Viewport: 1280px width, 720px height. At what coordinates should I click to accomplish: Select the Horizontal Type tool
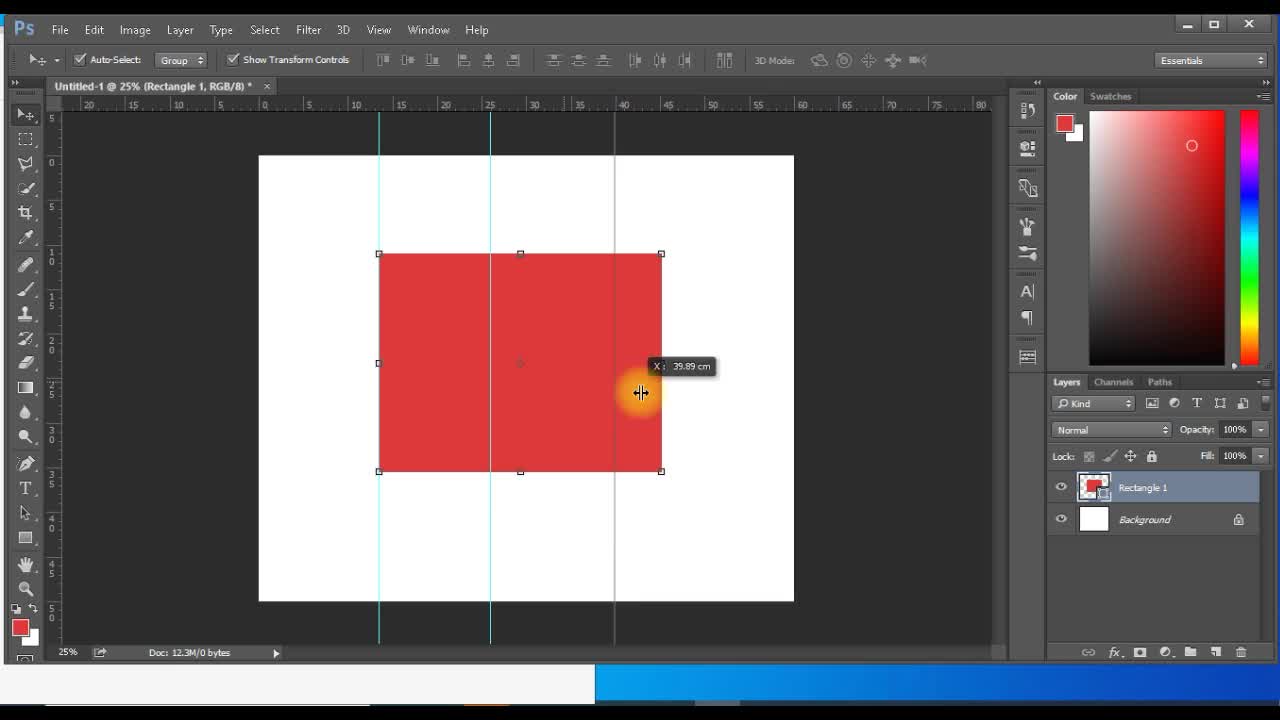click(26, 488)
